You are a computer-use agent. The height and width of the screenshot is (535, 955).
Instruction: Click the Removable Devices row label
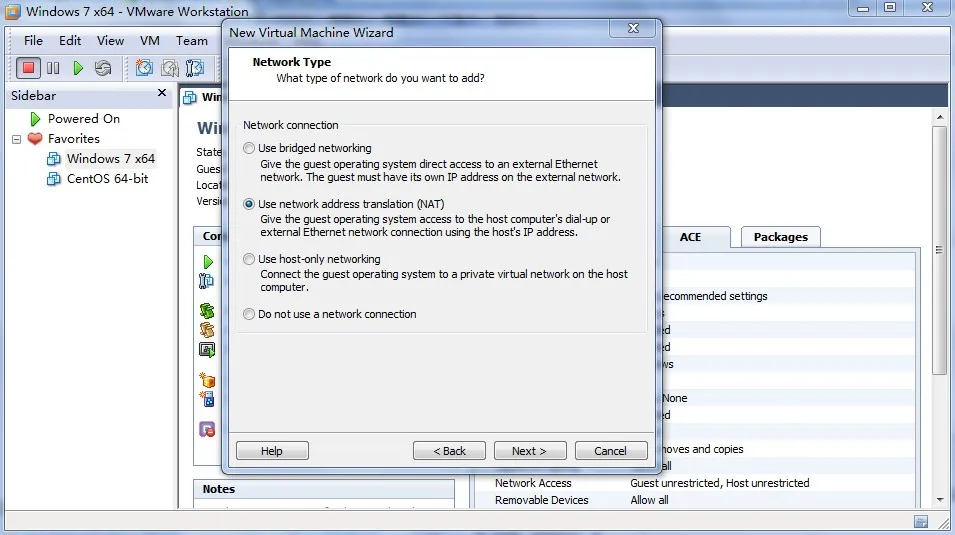pos(541,500)
